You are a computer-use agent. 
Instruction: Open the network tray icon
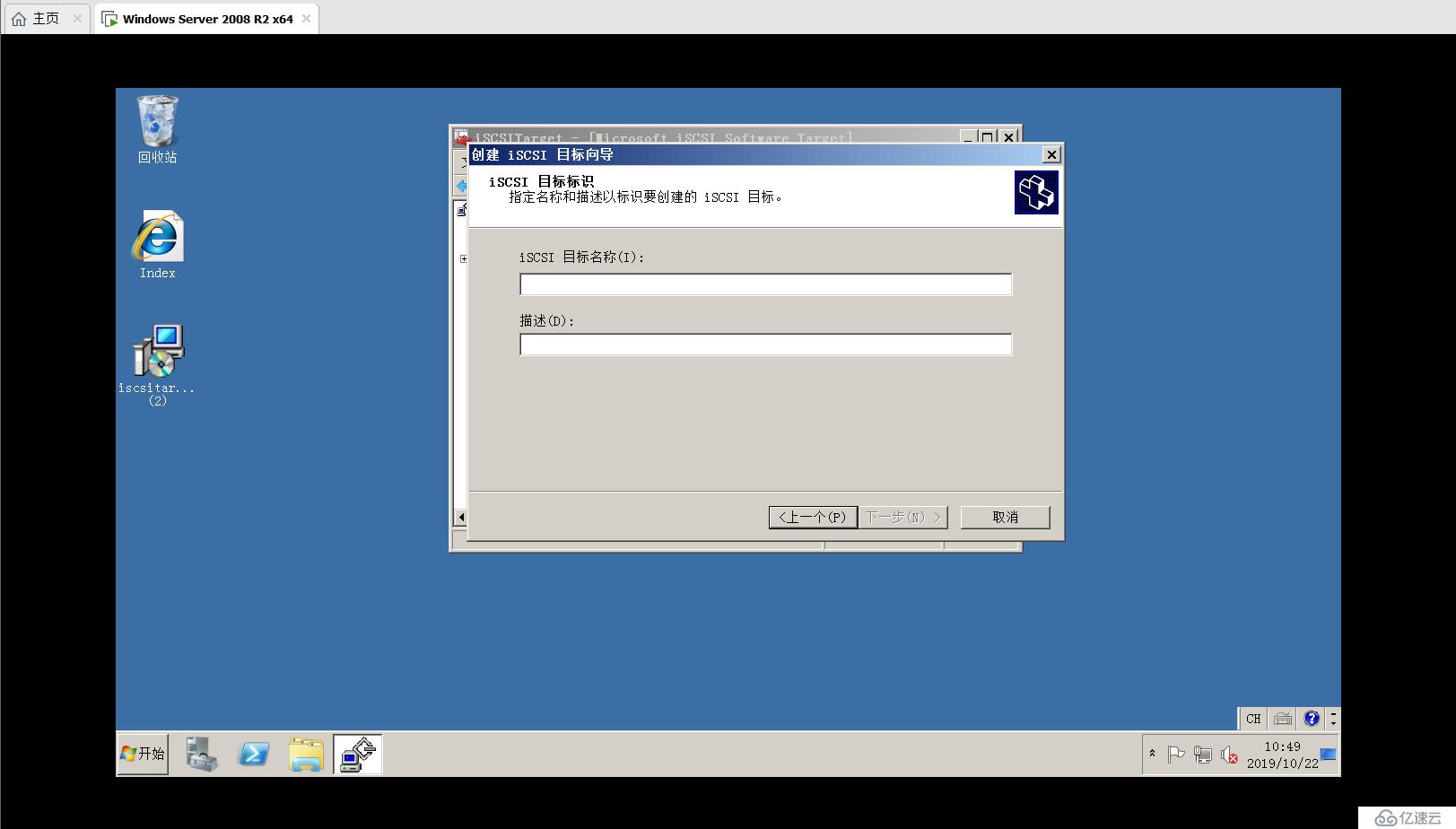point(1203,755)
